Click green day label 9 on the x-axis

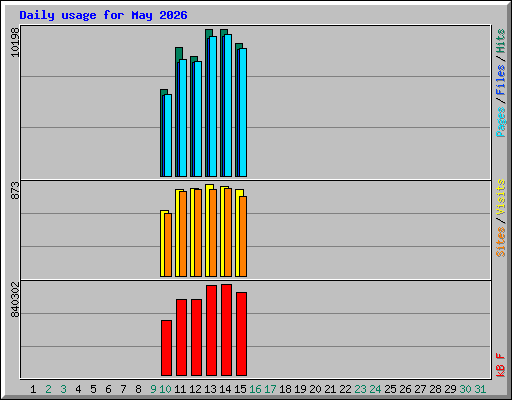[153, 389]
